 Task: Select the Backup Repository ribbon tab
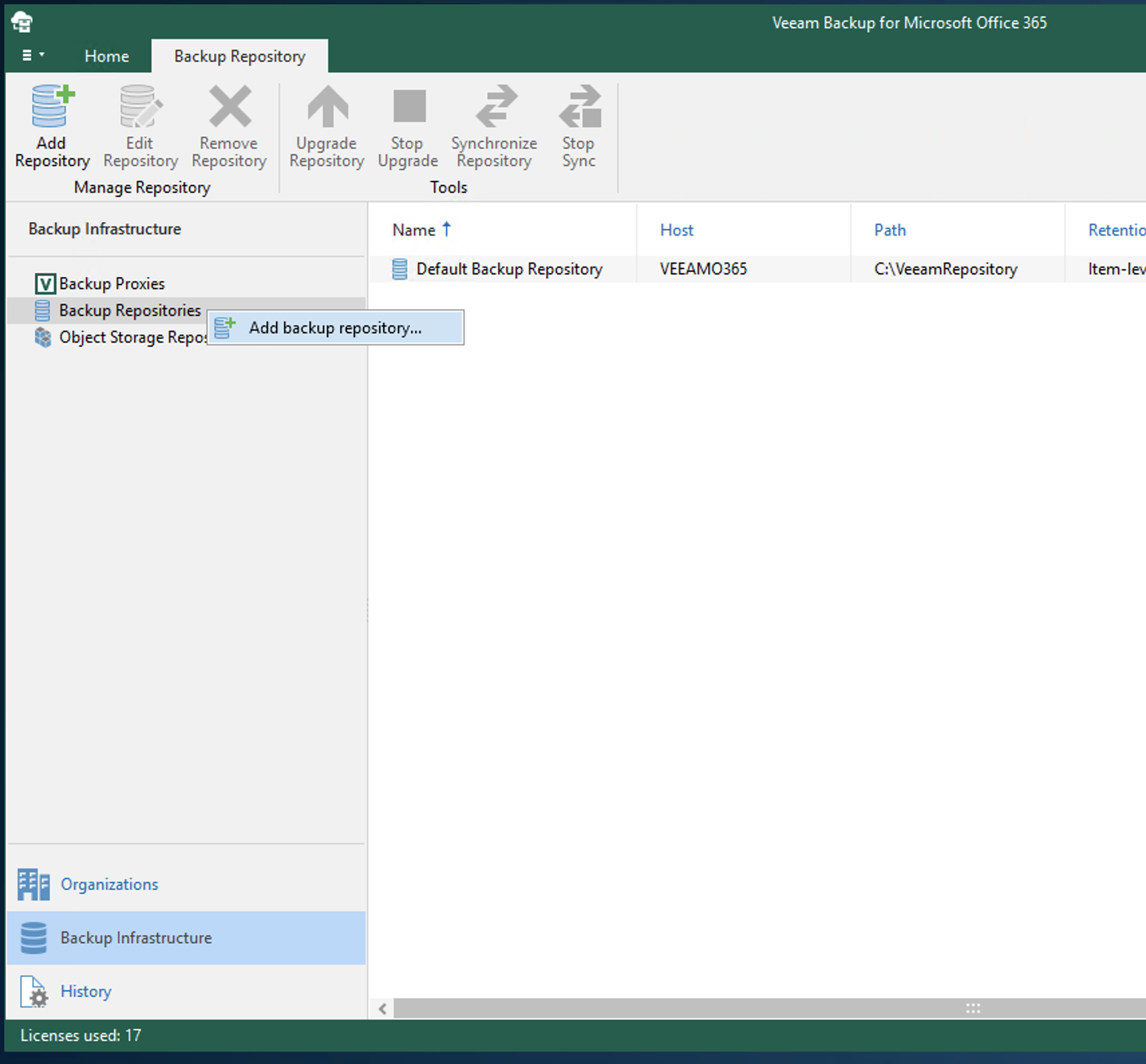click(240, 56)
